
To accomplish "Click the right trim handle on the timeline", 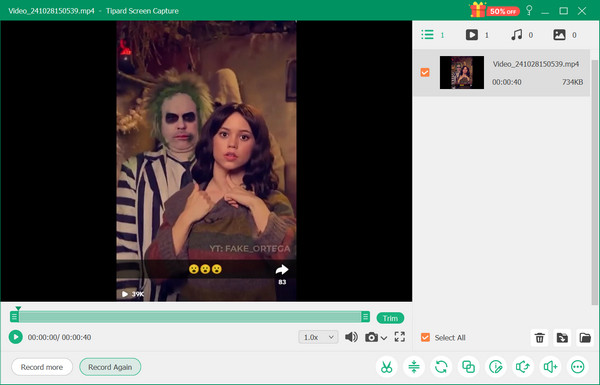I will 365,316.
